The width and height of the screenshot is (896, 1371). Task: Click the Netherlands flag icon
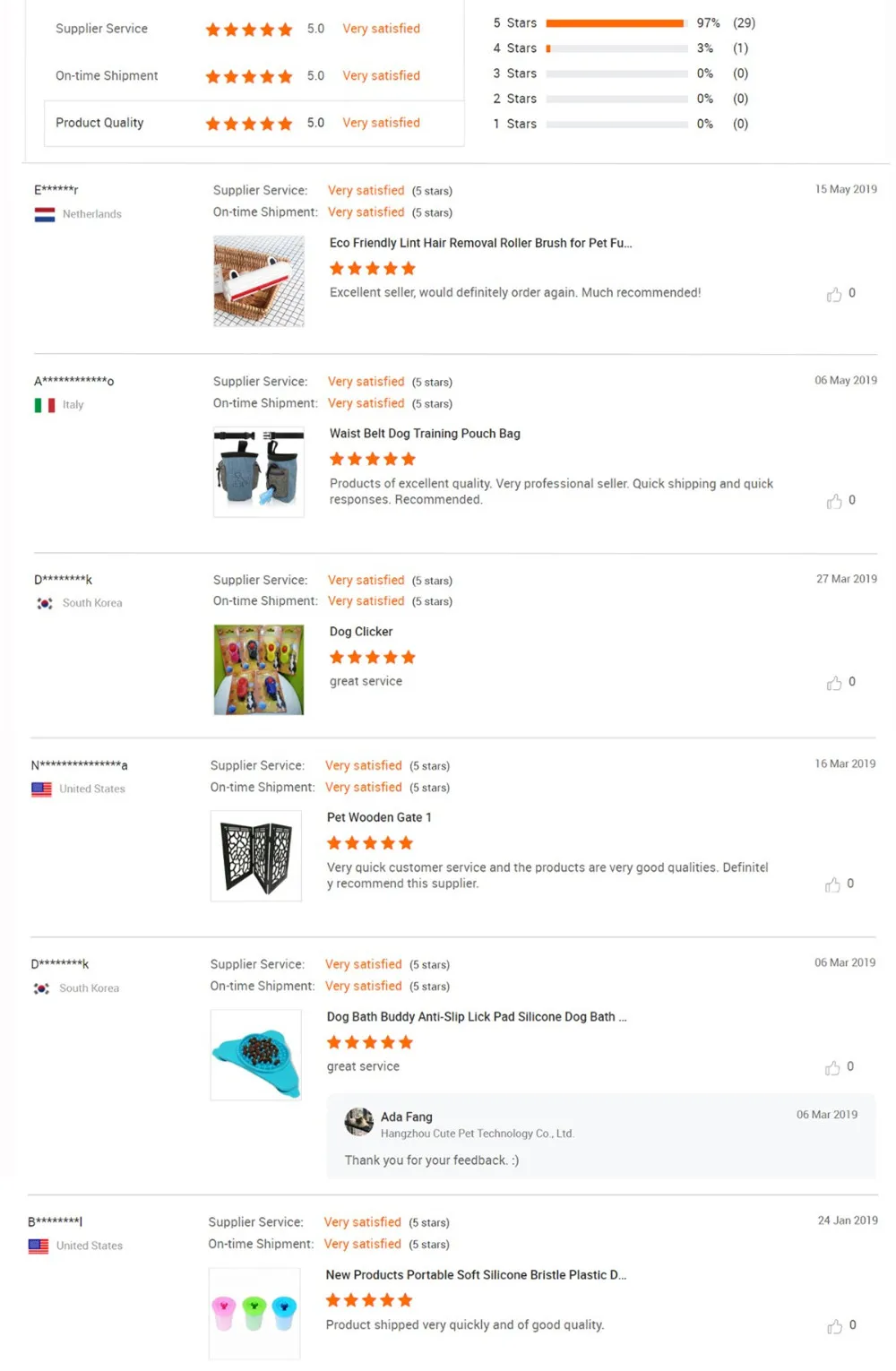point(45,214)
